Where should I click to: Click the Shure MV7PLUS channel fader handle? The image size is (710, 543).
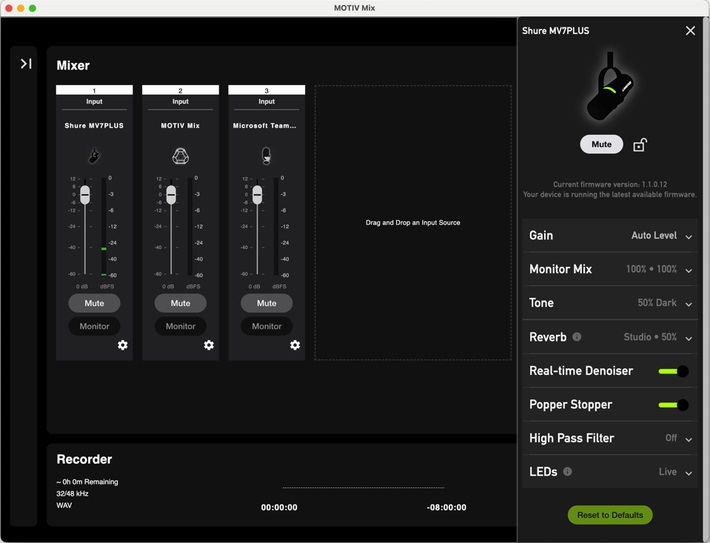pos(85,195)
